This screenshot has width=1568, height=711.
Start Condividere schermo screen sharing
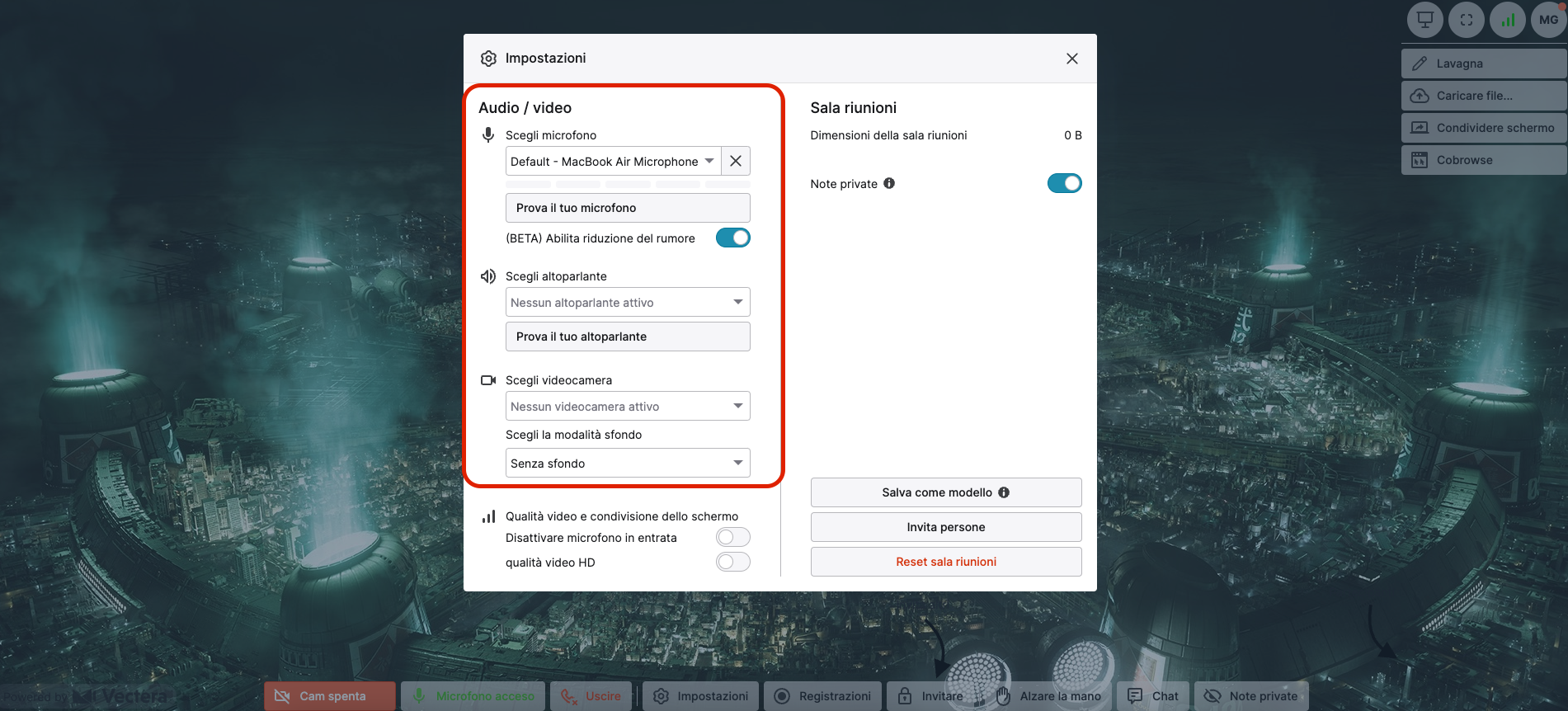pyautogui.click(x=1484, y=128)
